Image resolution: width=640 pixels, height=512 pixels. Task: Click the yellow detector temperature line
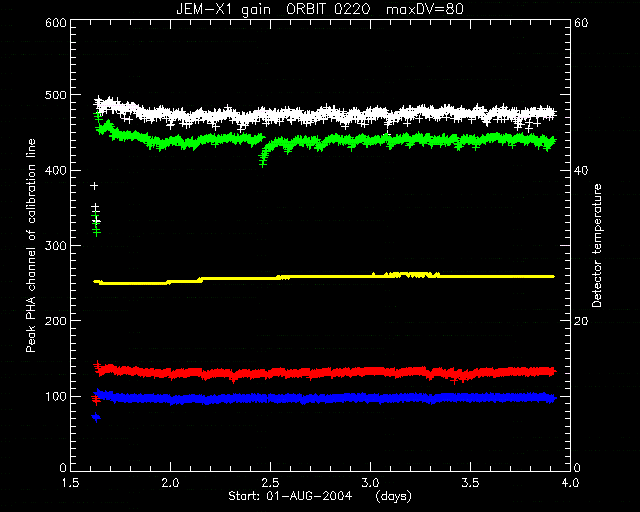coord(324,278)
